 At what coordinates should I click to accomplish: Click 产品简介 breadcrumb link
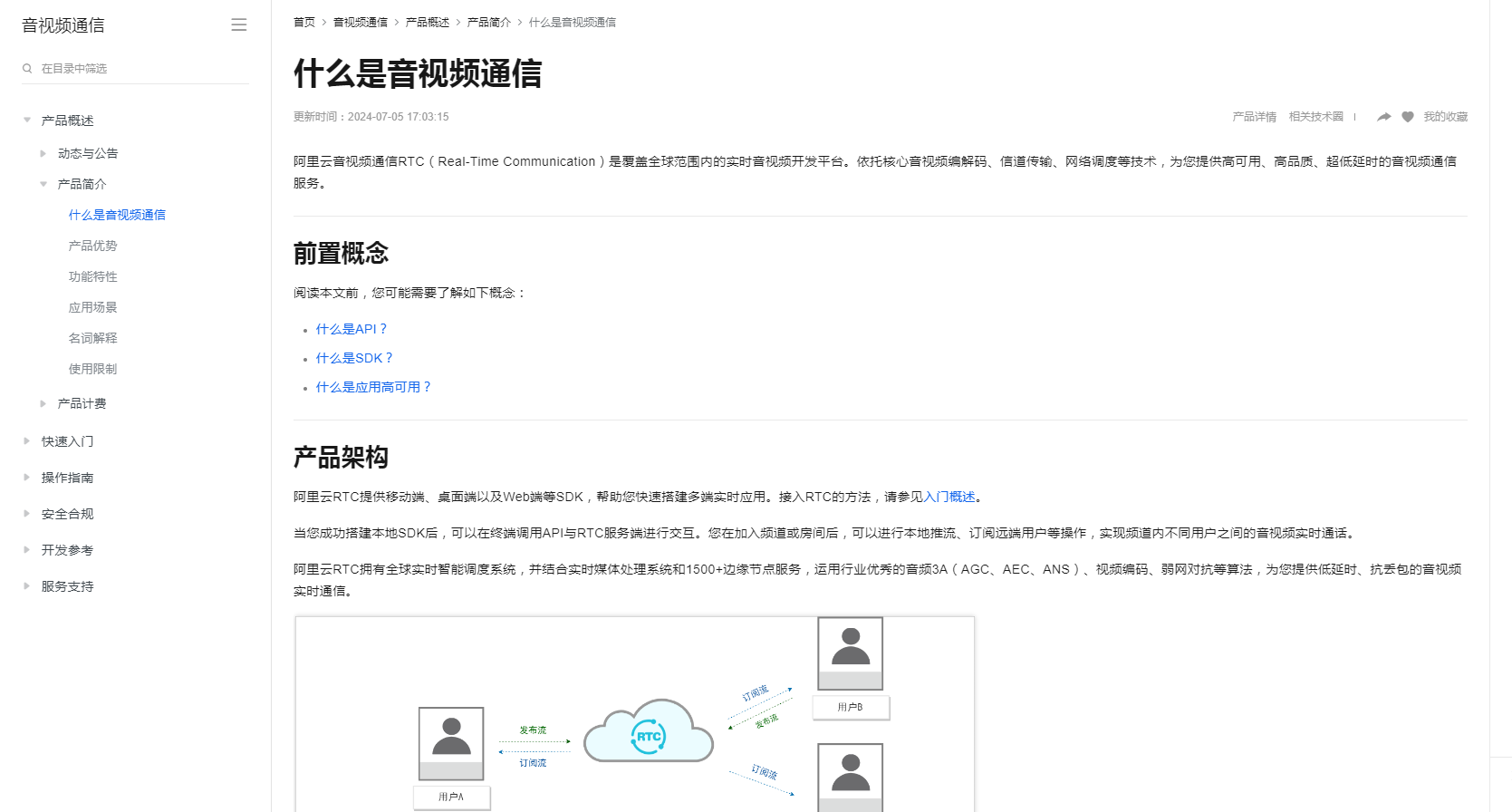point(489,23)
